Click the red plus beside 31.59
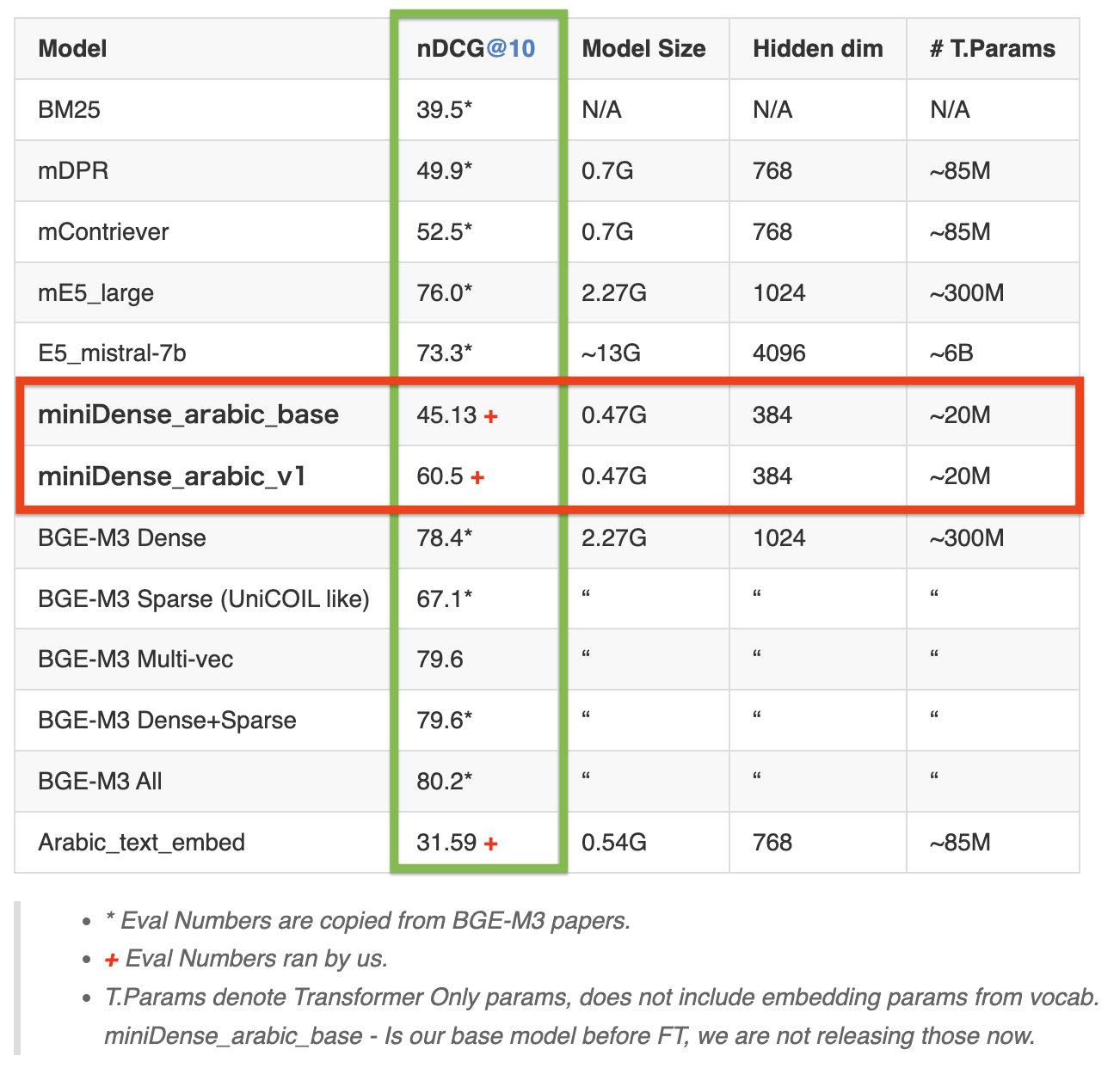 pos(491,844)
